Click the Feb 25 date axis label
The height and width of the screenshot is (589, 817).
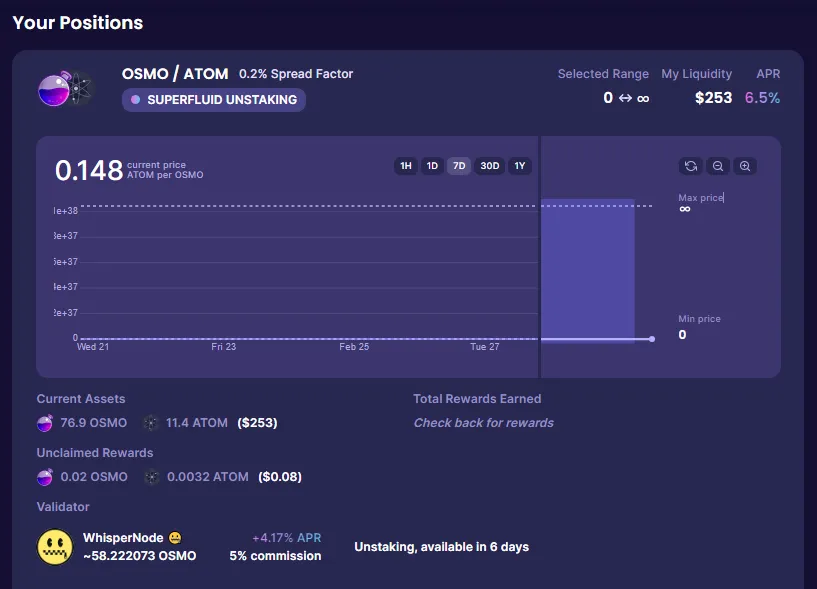pyautogui.click(x=354, y=347)
